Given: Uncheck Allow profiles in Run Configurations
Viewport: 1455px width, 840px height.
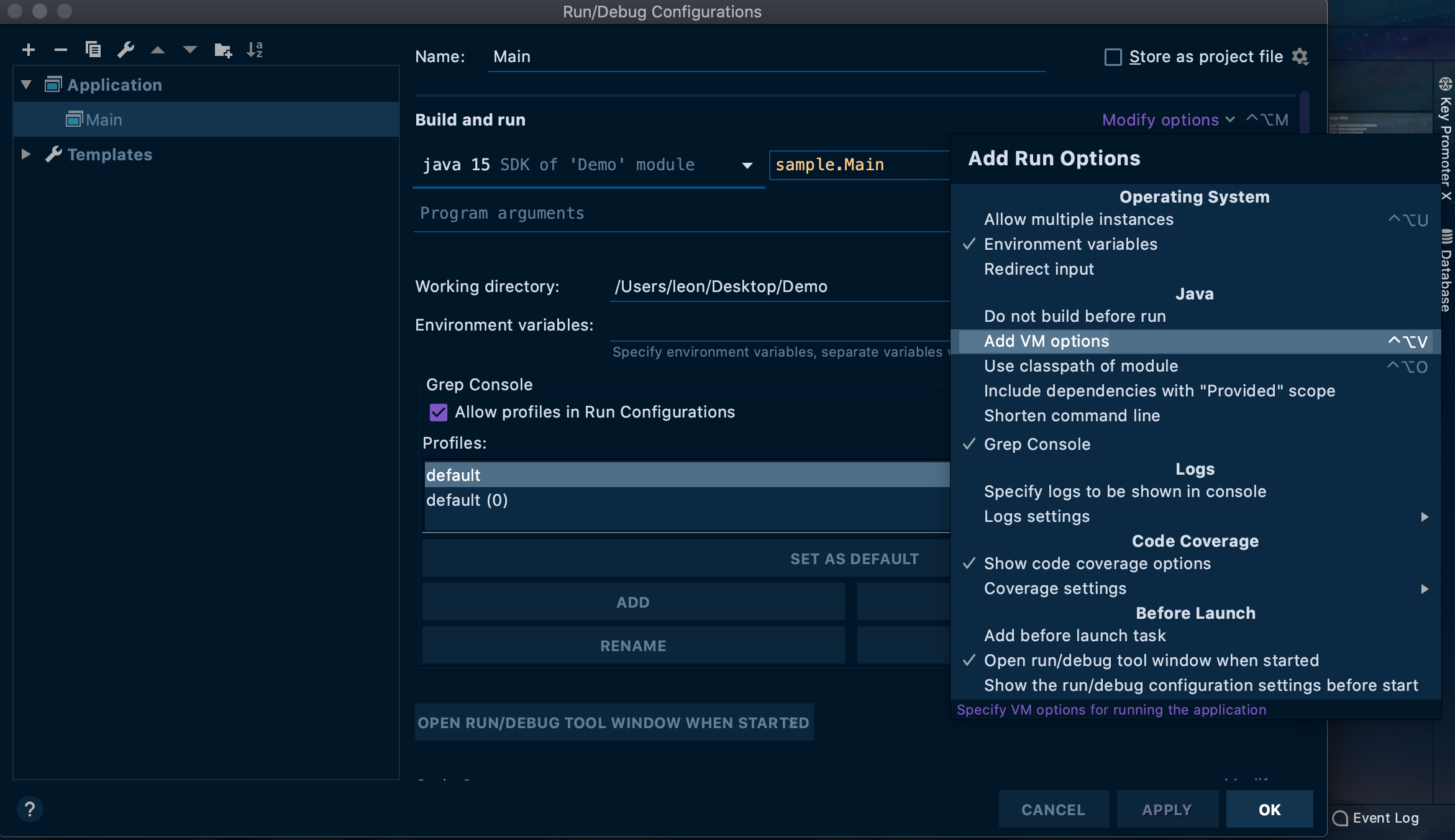Looking at the screenshot, I should click(439, 412).
